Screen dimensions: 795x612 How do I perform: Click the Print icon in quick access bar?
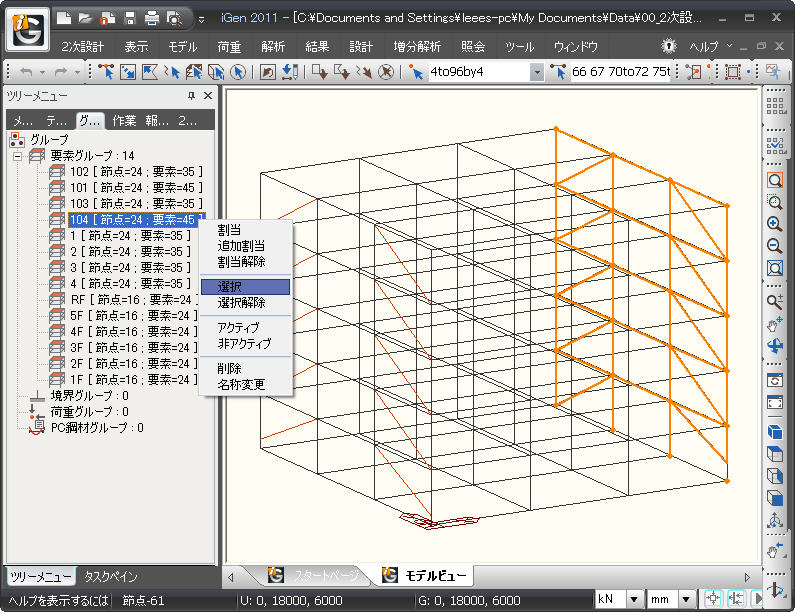pos(152,17)
